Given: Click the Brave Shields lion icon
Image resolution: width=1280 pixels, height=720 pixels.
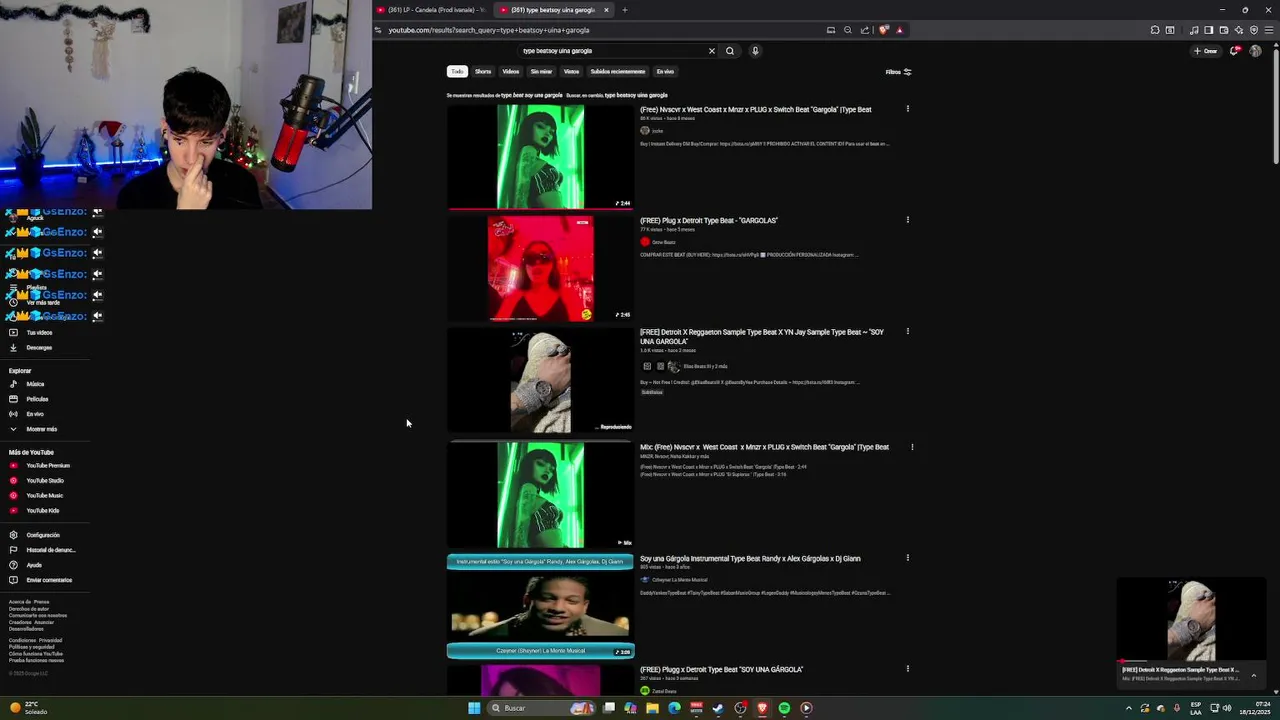Looking at the screenshot, I should click(883, 30).
